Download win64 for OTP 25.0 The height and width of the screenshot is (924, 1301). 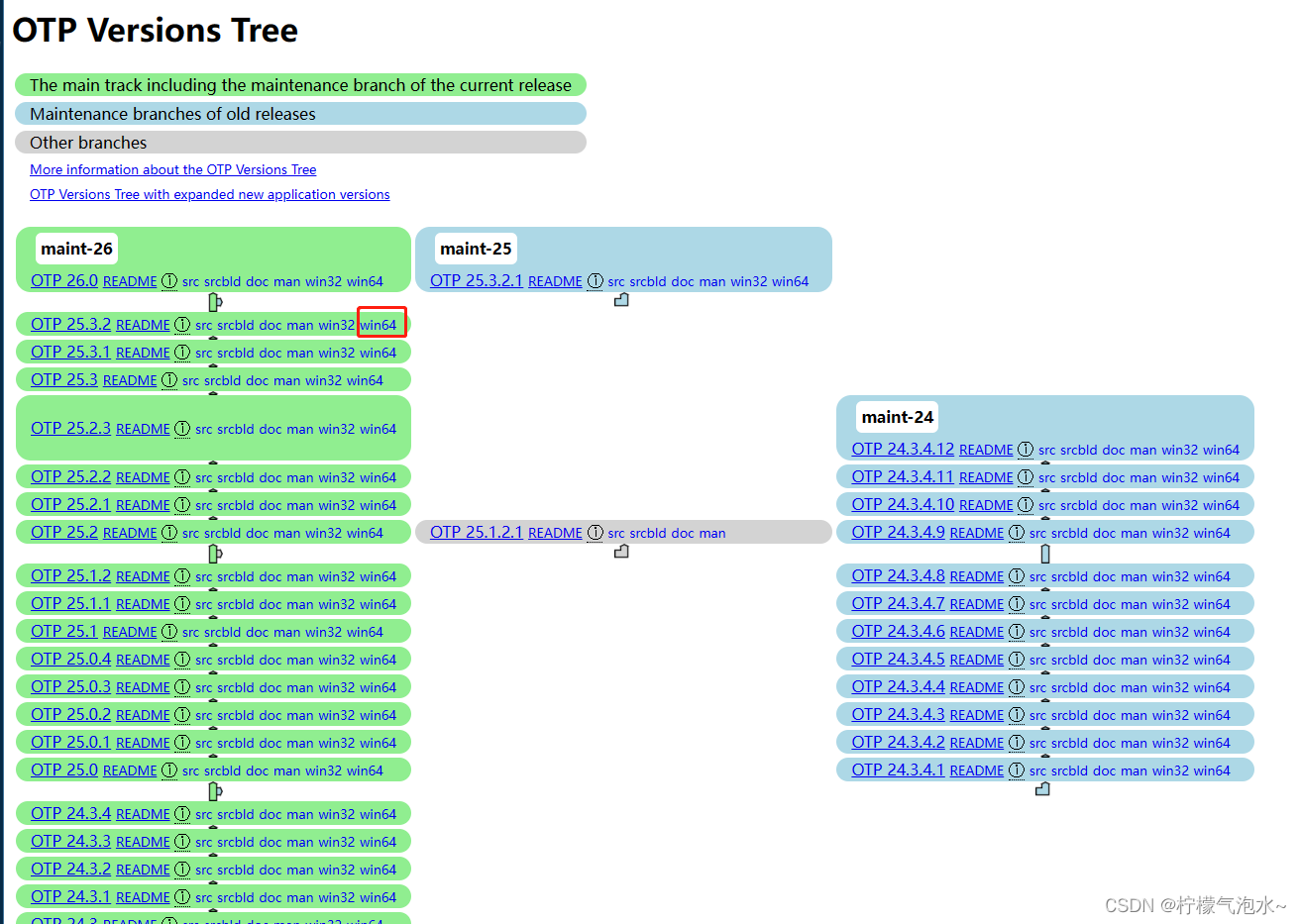365,770
